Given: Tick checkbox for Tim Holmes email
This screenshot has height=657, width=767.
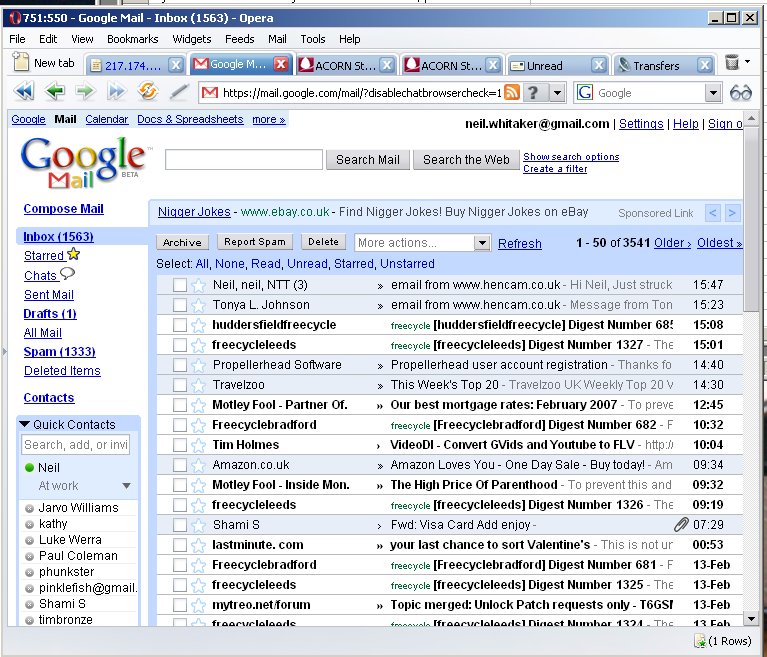Looking at the screenshot, I should point(180,445).
